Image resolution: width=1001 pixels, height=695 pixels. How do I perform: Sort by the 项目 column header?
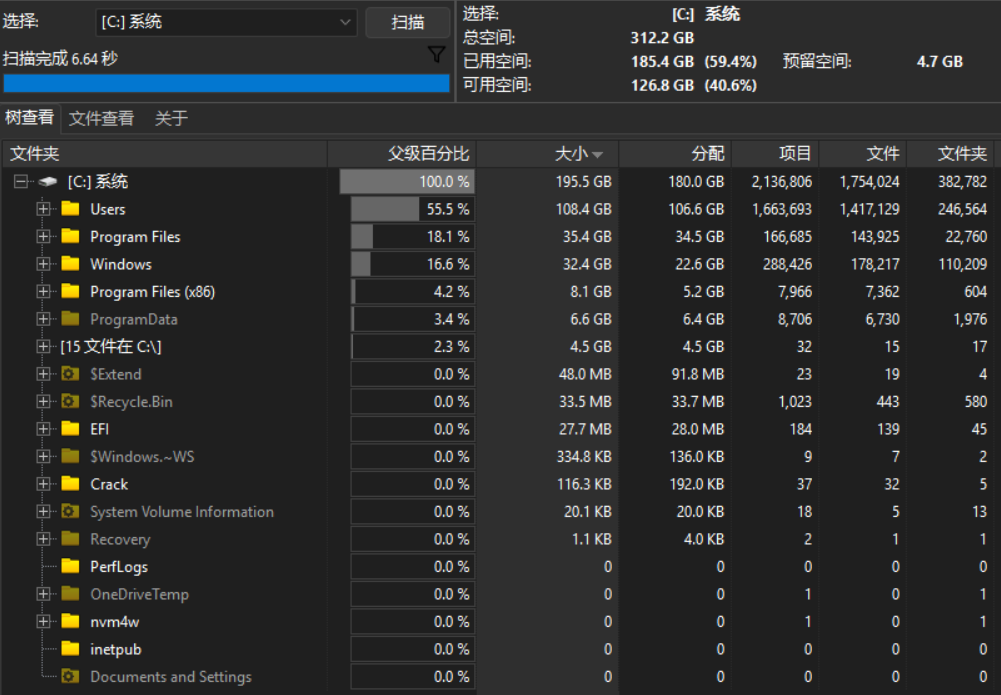tap(776, 153)
